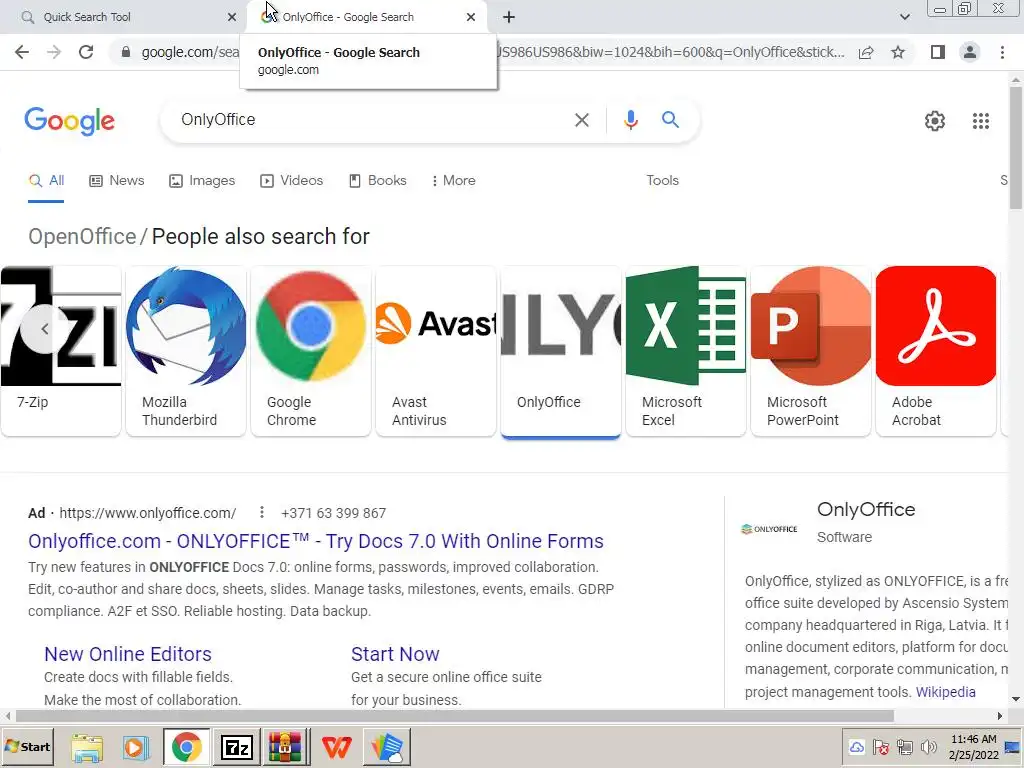Viewport: 1024px width, 768px height.
Task: Click the blue magnifier search button
Action: pos(670,120)
